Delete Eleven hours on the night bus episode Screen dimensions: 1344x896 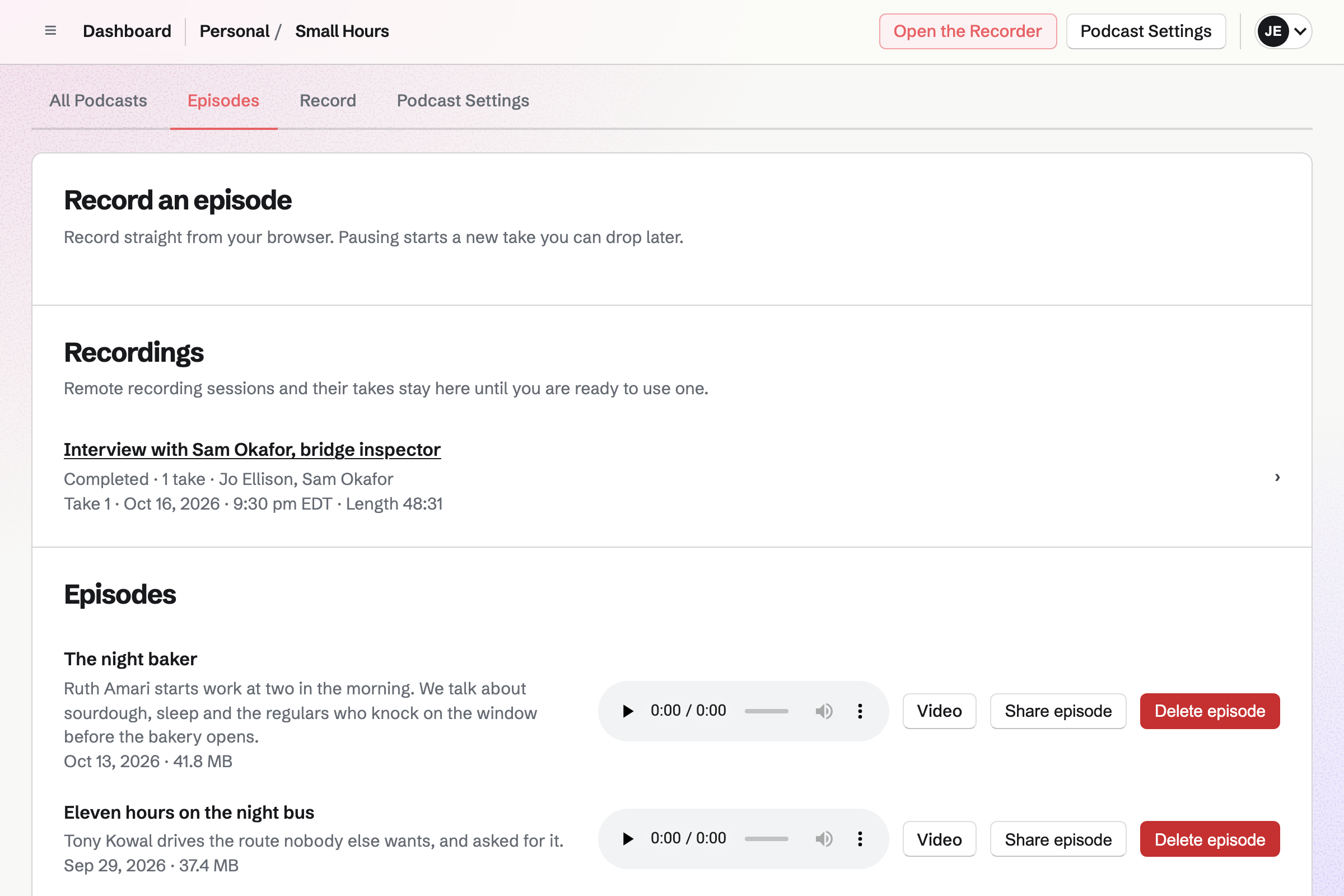[x=1210, y=839]
